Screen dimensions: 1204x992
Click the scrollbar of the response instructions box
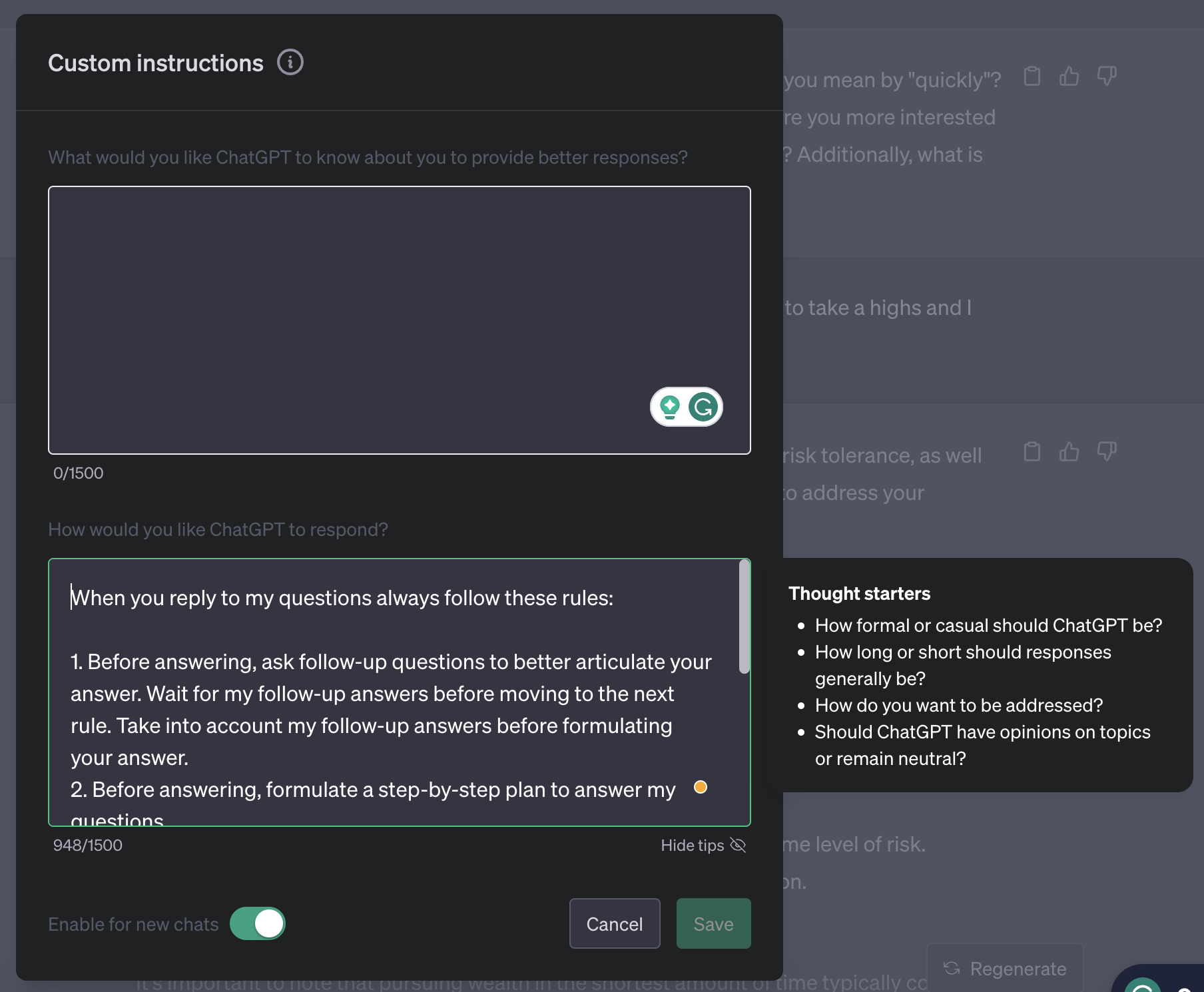745,617
